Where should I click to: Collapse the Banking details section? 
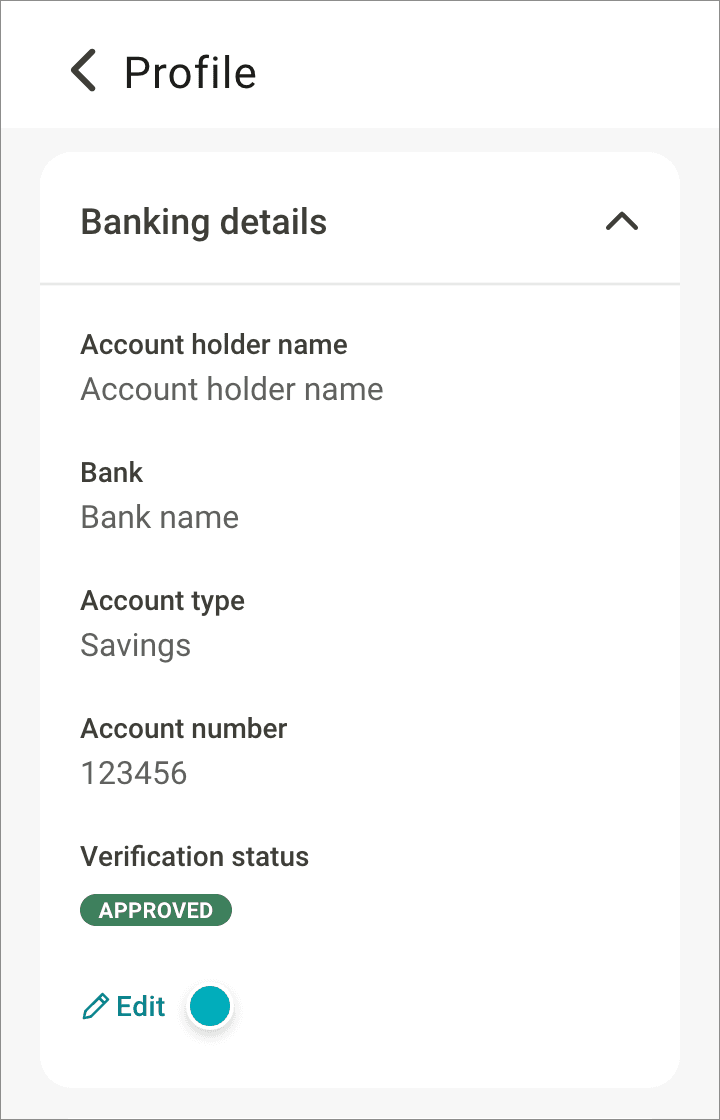(x=621, y=221)
